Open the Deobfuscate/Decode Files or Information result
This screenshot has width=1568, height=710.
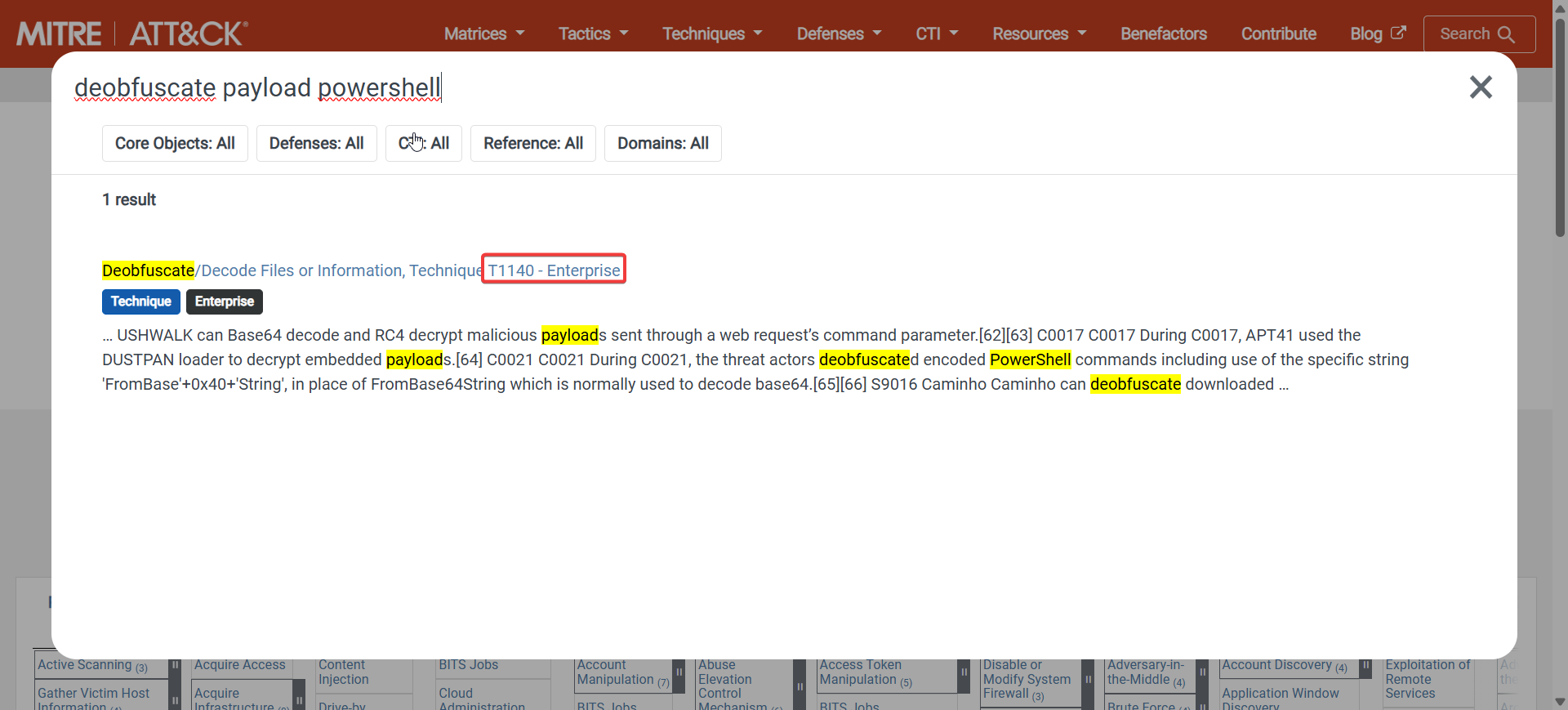(361, 270)
